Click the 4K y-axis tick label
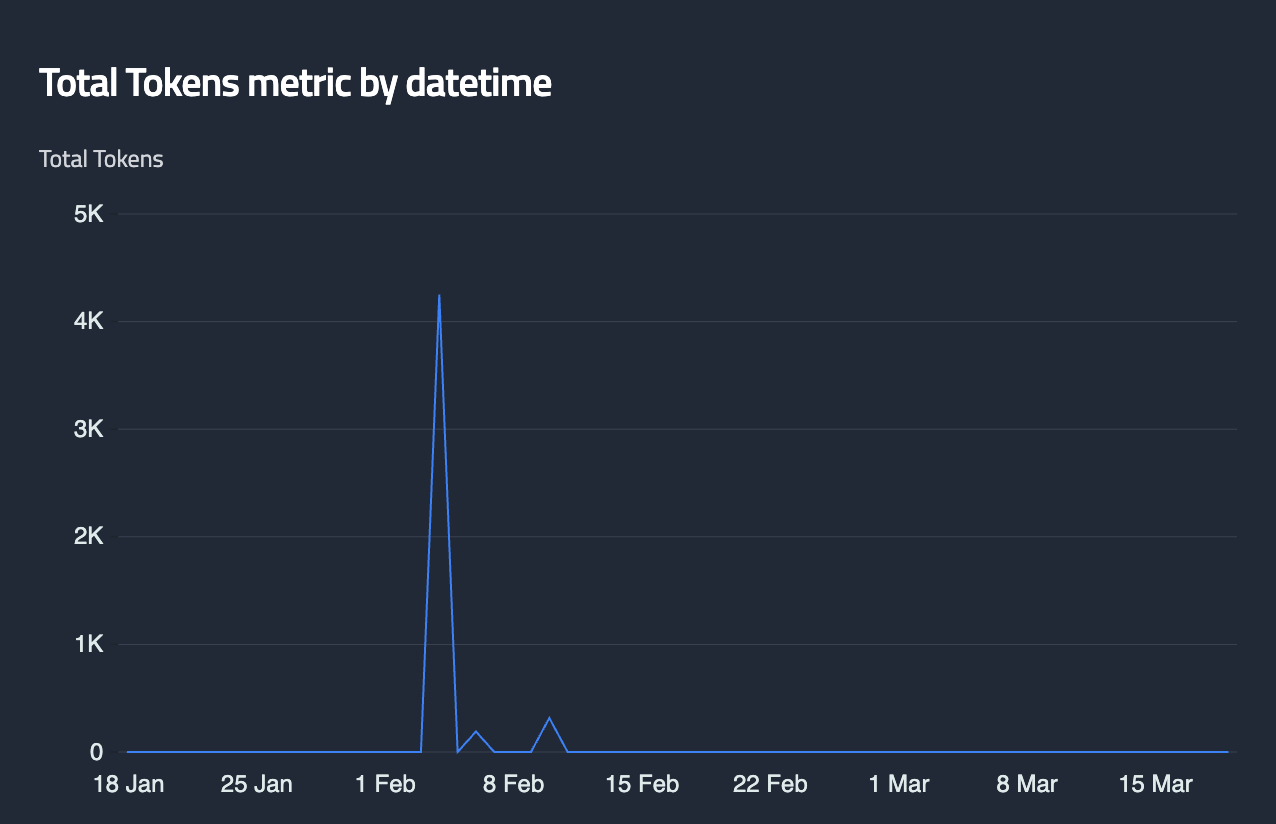 [90, 322]
